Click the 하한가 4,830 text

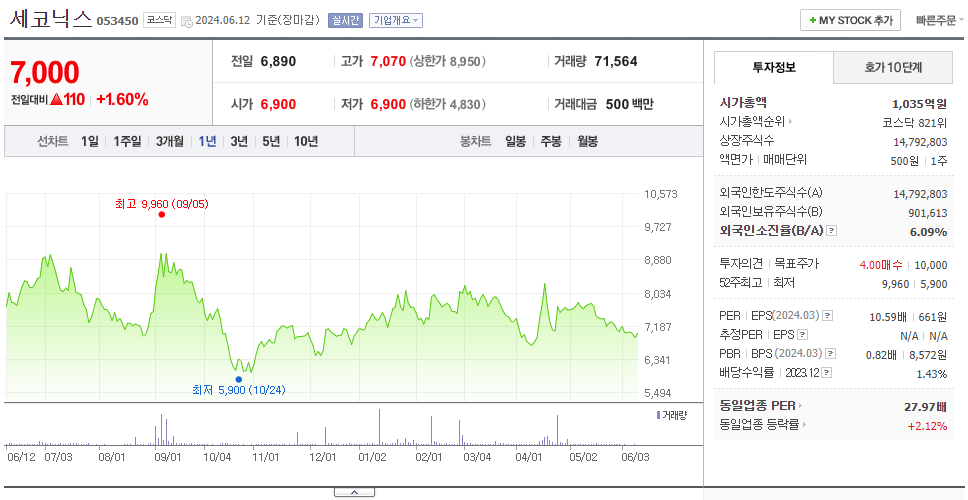pos(448,104)
